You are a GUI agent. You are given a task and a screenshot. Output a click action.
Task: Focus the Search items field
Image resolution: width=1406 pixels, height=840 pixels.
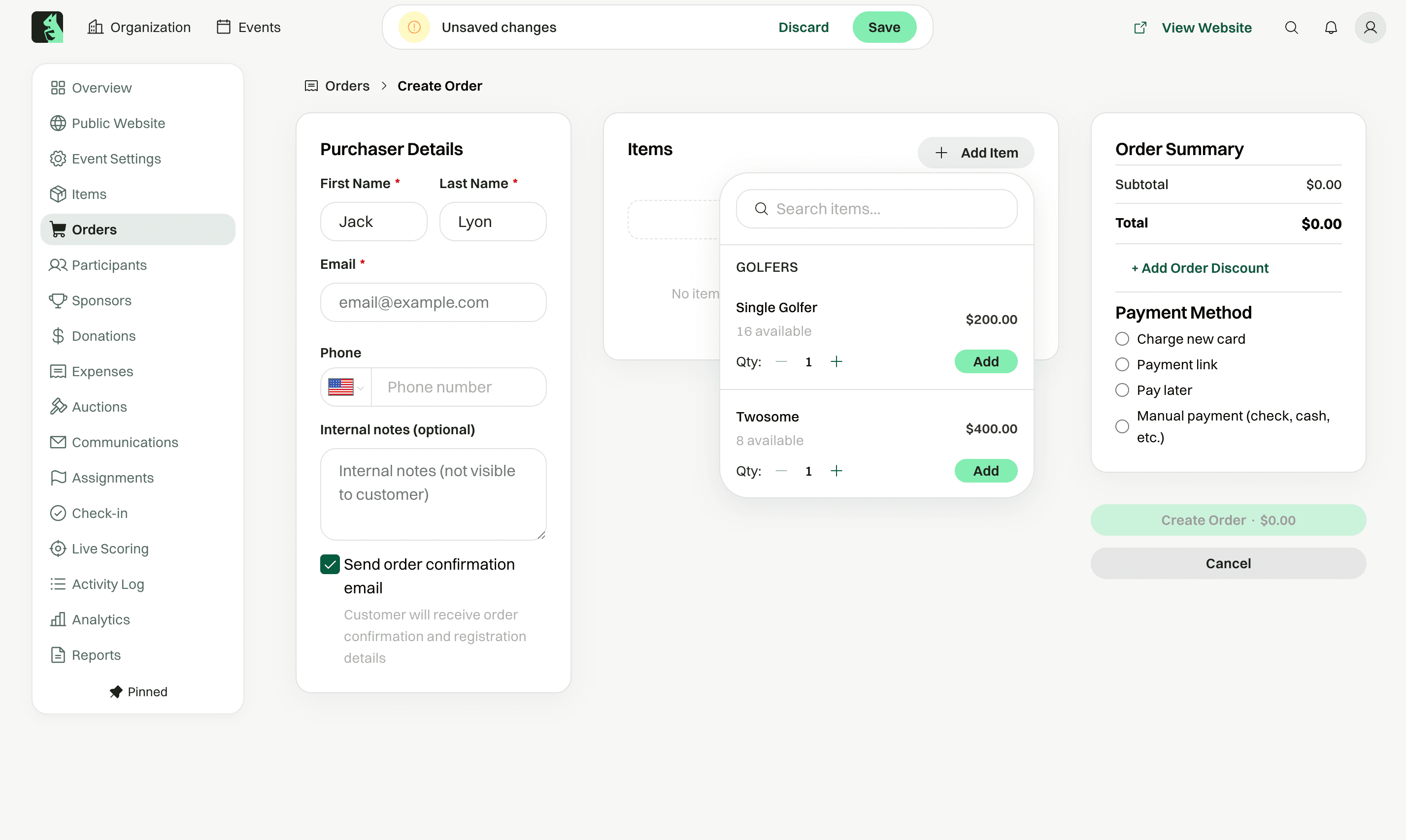pos(876,209)
